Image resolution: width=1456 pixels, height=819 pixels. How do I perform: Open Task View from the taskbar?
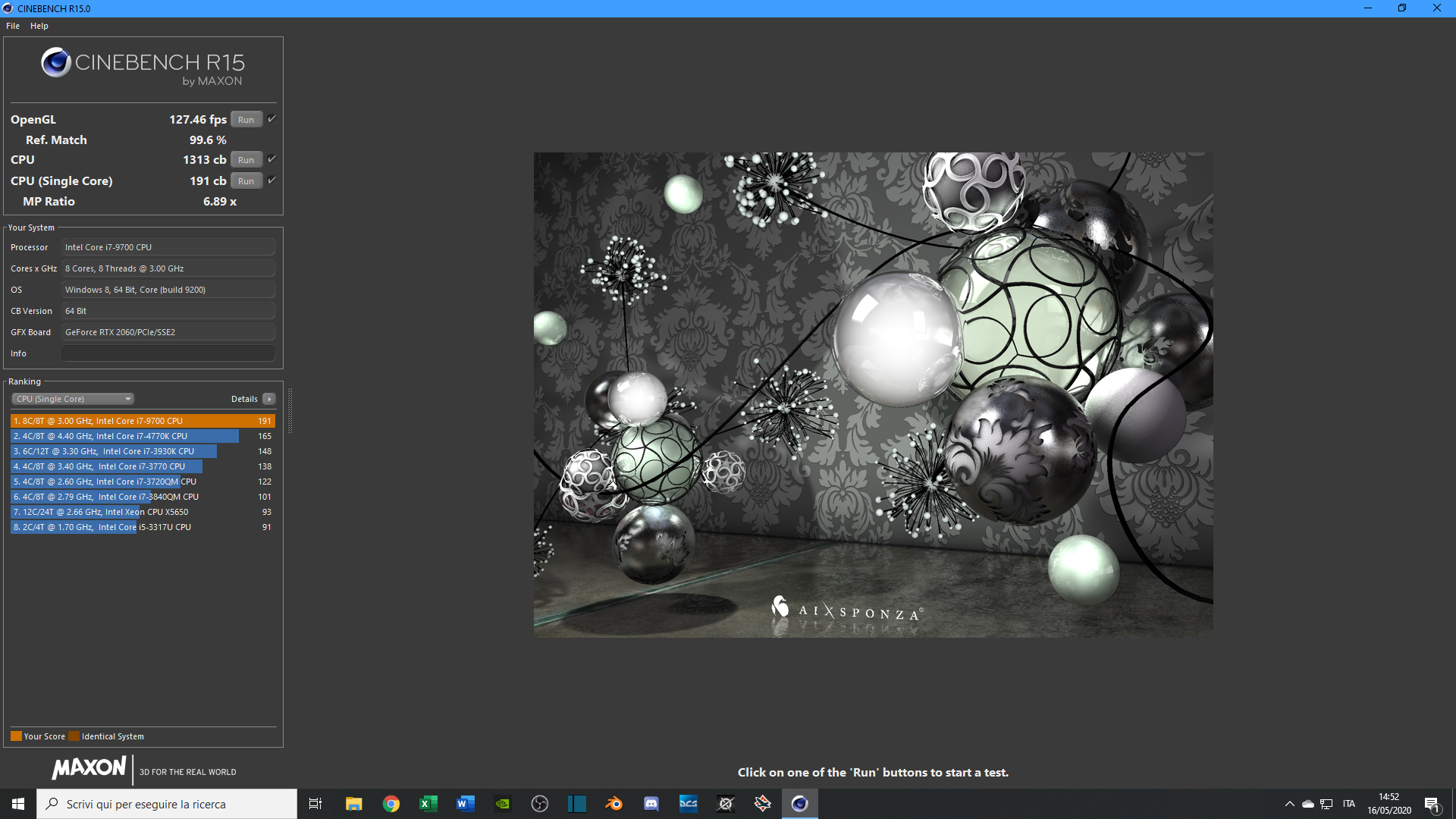(x=315, y=804)
